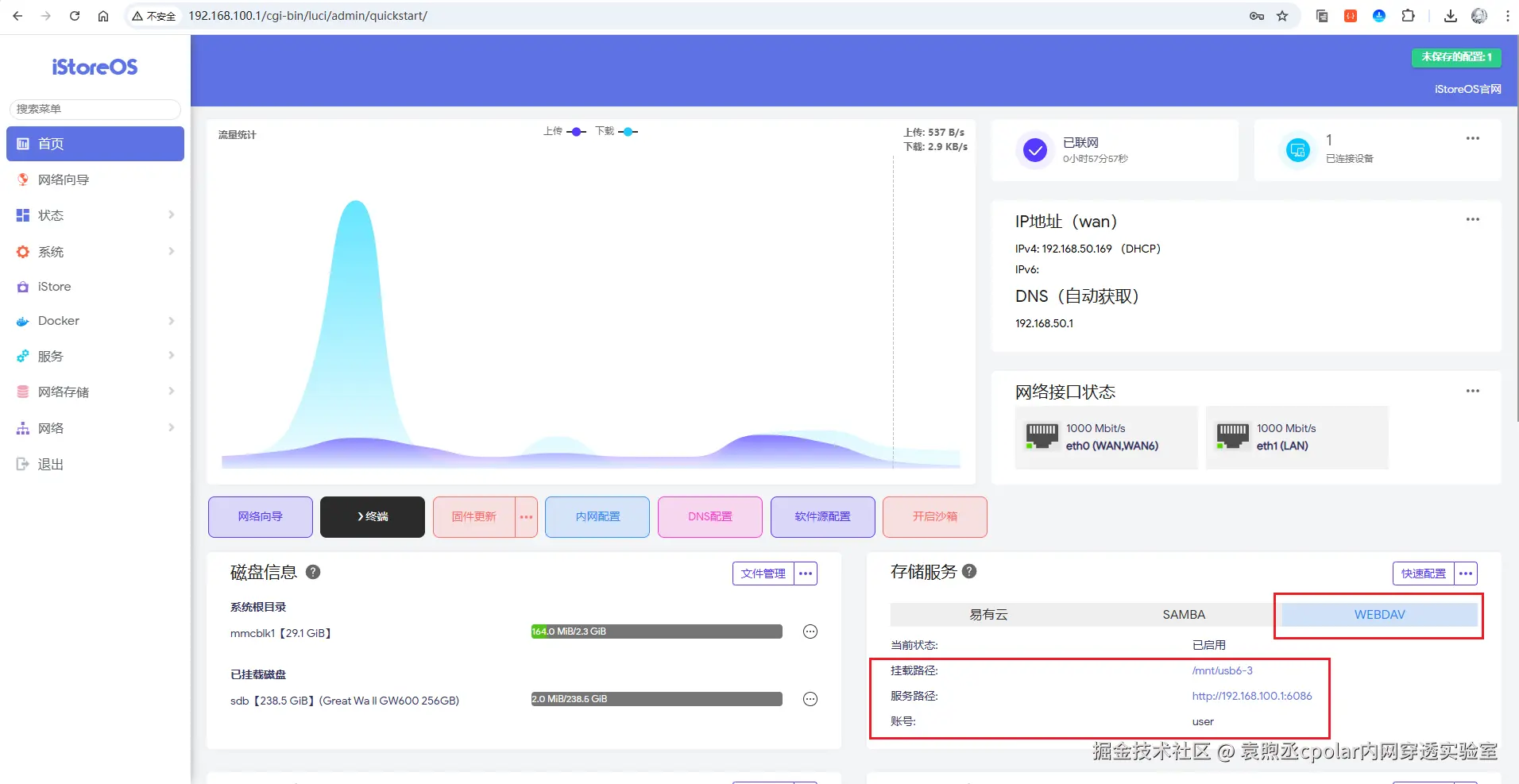Select 首页 in the sidebar
The height and width of the screenshot is (784, 1519).
coord(95,144)
